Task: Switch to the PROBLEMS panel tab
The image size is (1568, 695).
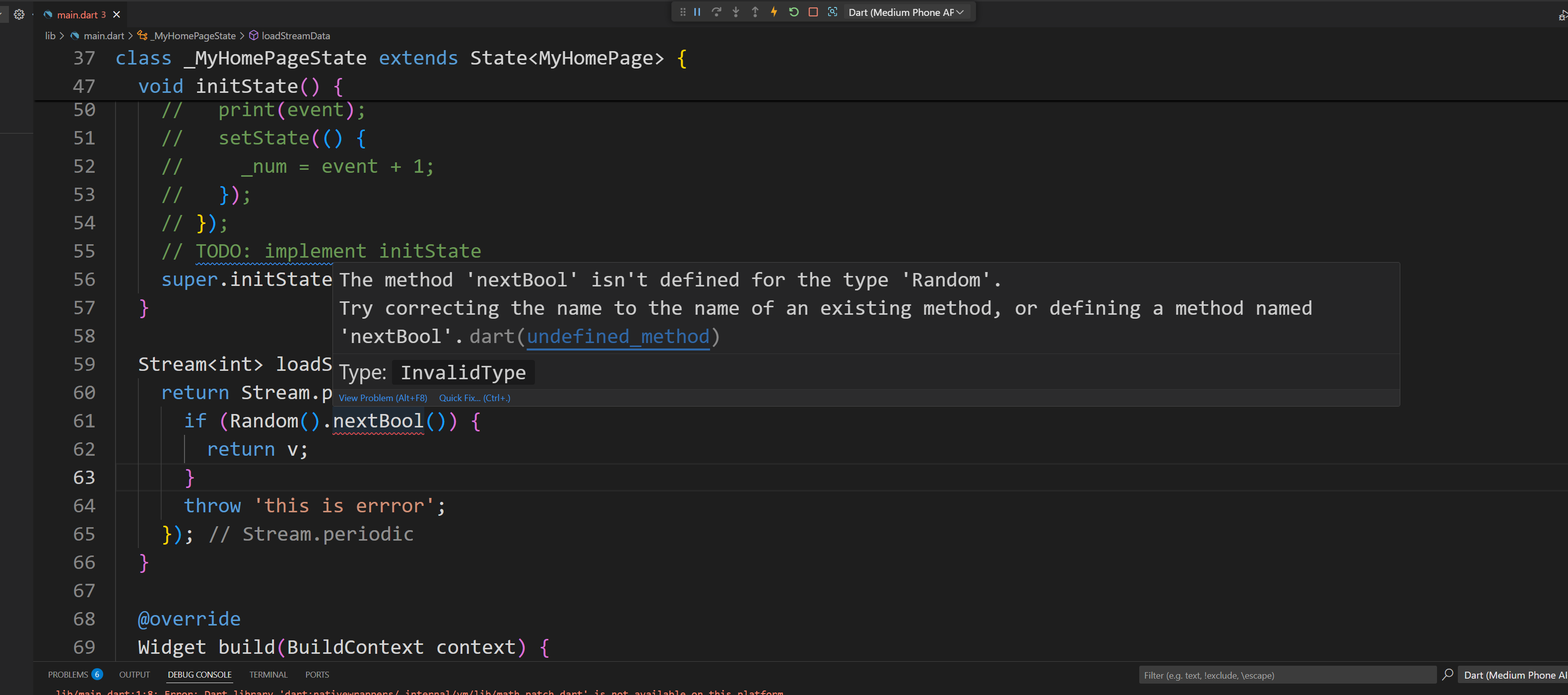Action: pyautogui.click(x=67, y=675)
